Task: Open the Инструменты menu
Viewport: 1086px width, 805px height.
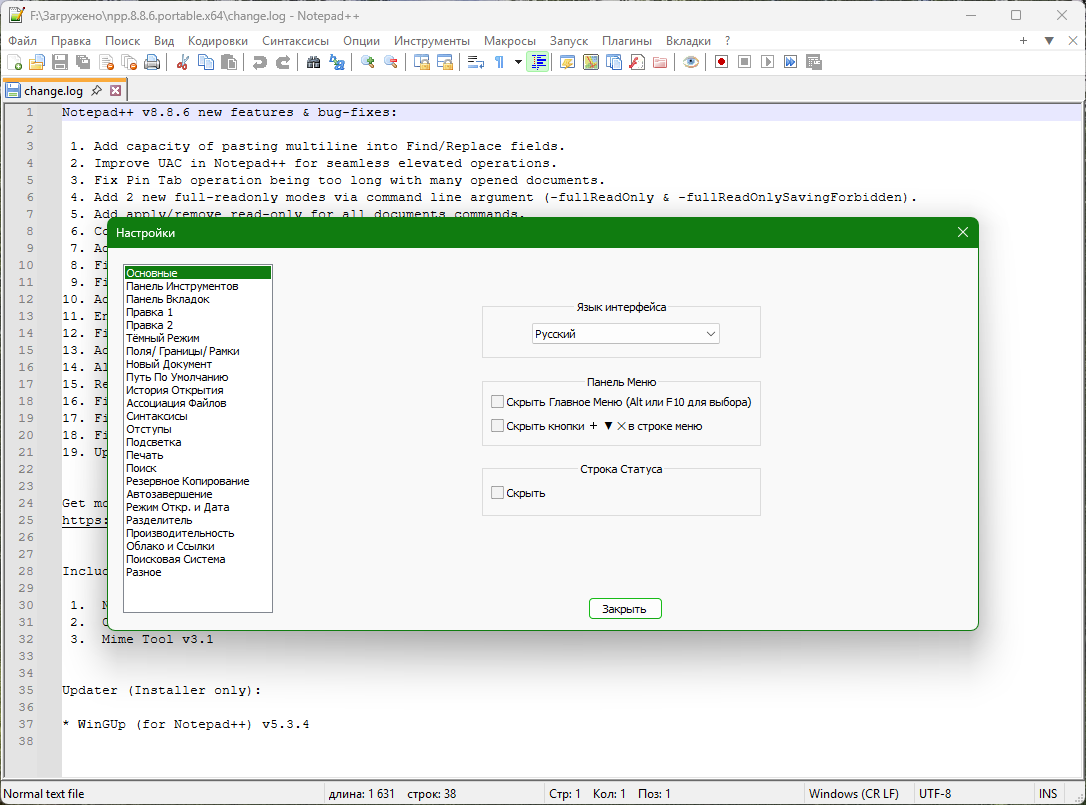Action: tap(431, 41)
